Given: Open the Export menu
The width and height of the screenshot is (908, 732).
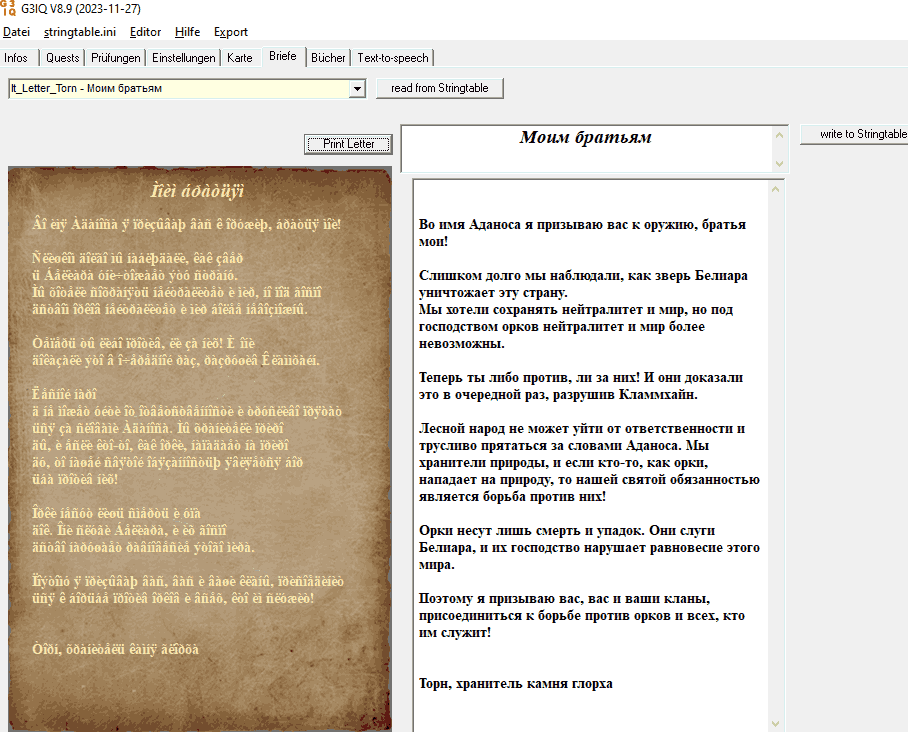Looking at the screenshot, I should point(231,32).
